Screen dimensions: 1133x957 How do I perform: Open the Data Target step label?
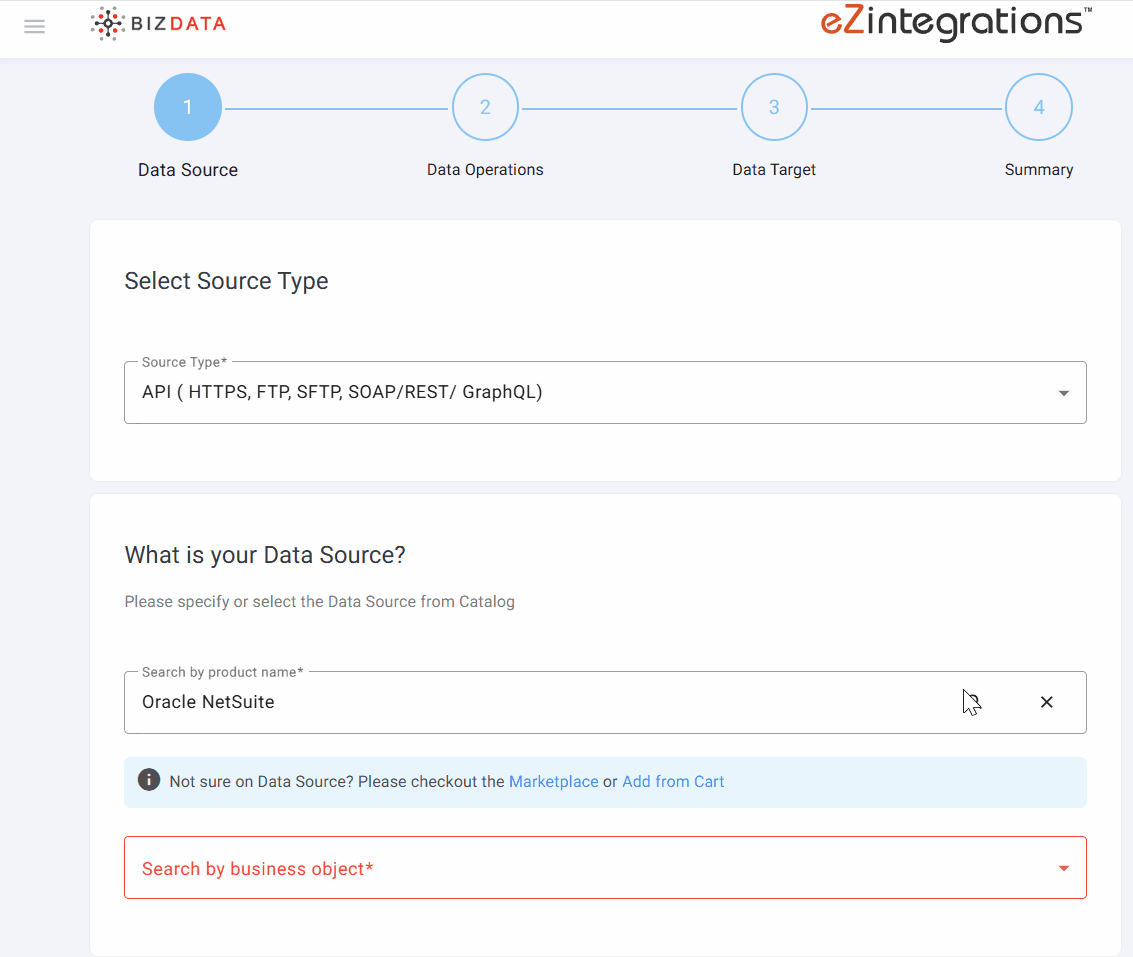[x=774, y=170]
